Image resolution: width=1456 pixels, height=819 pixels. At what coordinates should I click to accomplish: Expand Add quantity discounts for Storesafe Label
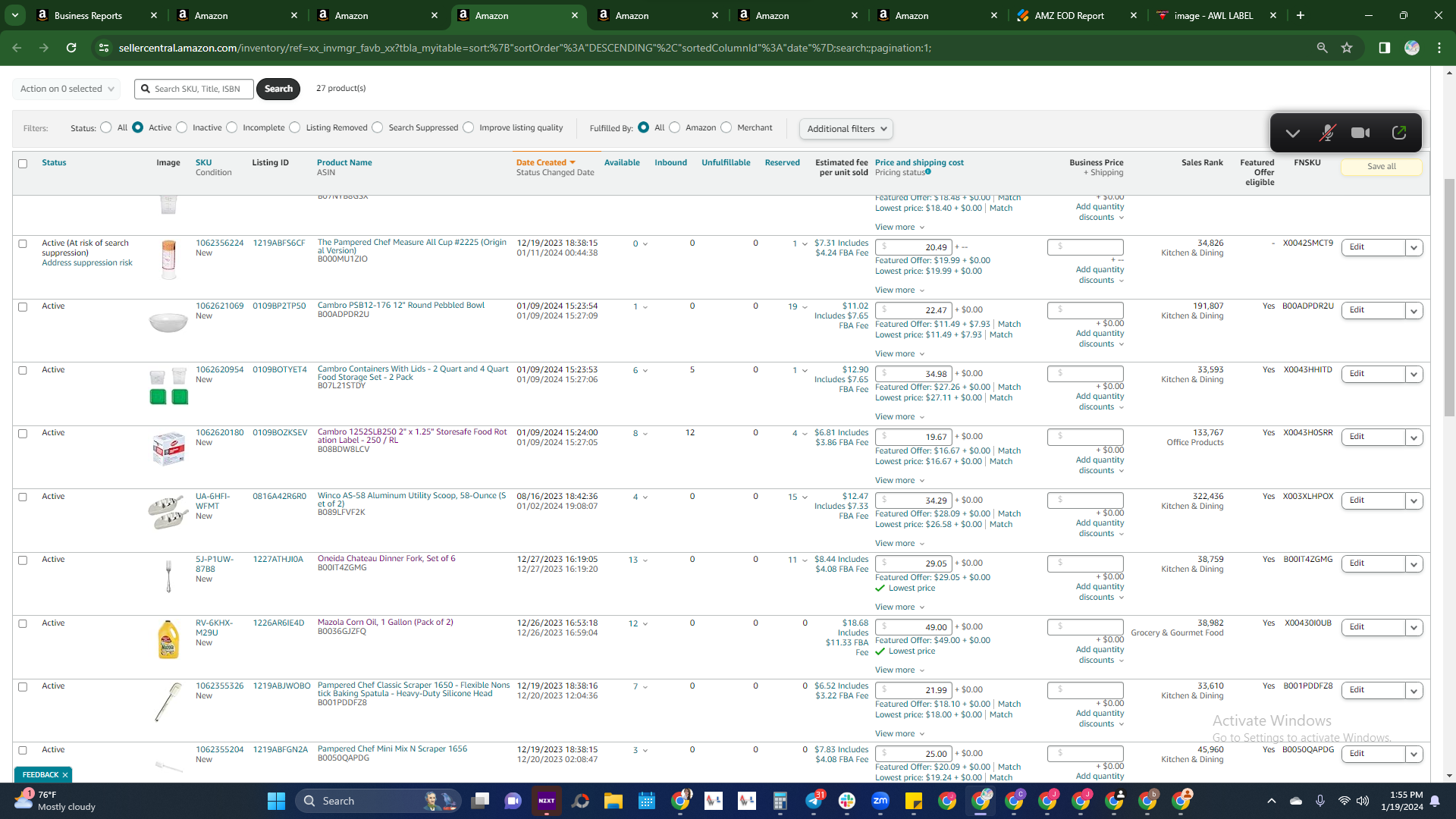pos(1100,466)
